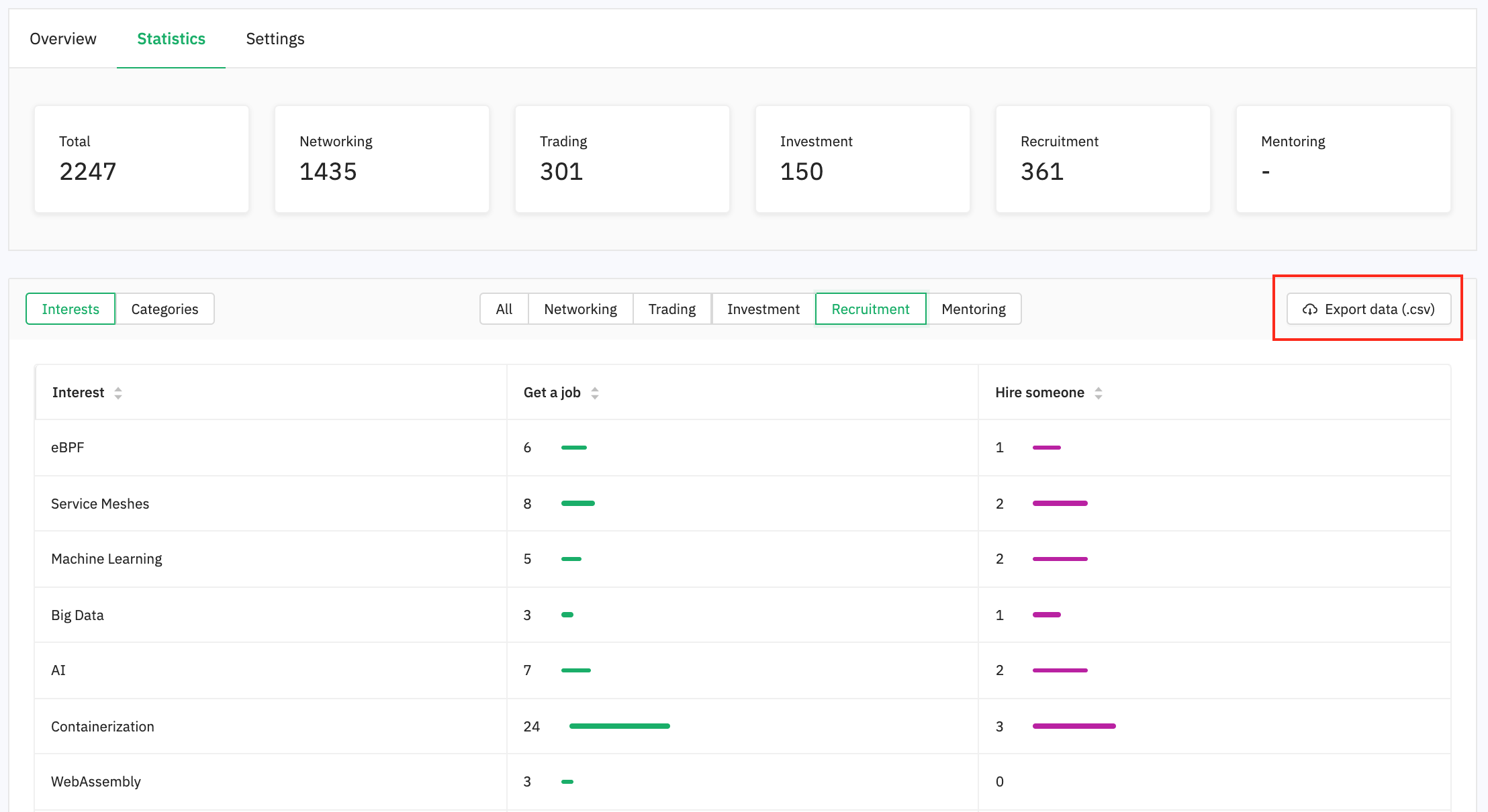Filter table by Mentoring
This screenshot has width=1488, height=812.
click(974, 309)
